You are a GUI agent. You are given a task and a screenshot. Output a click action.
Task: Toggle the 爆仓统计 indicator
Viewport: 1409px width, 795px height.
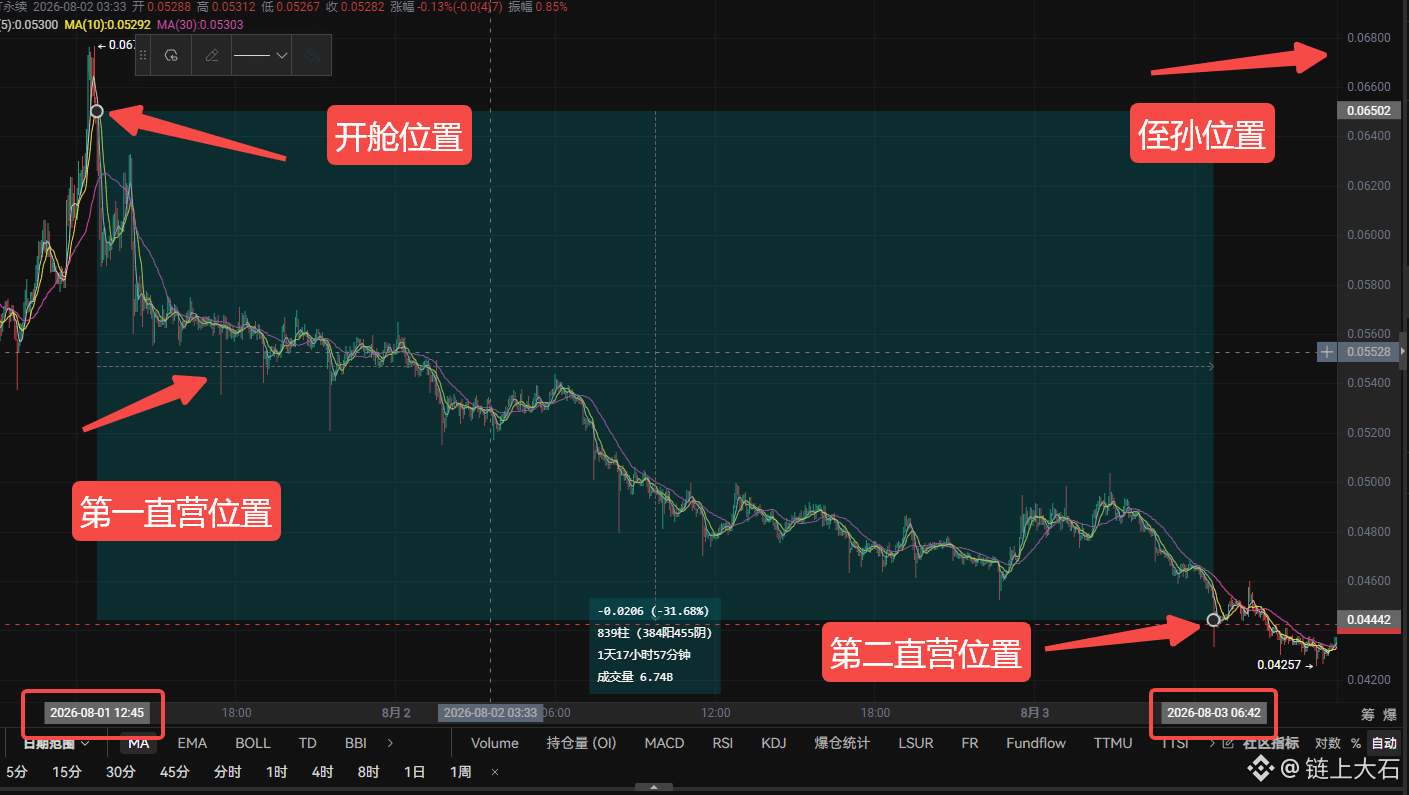843,743
